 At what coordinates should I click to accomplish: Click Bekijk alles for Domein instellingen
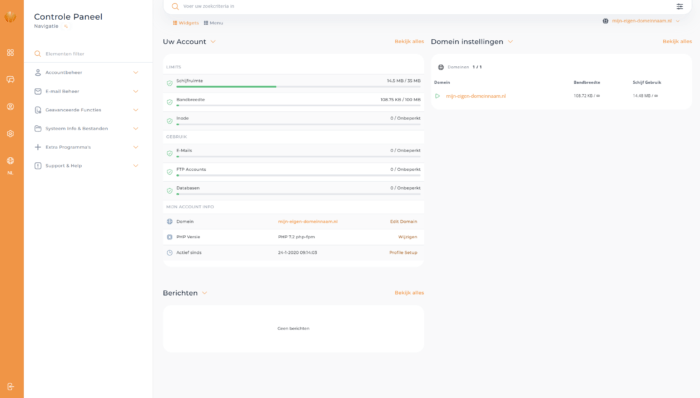coord(677,41)
